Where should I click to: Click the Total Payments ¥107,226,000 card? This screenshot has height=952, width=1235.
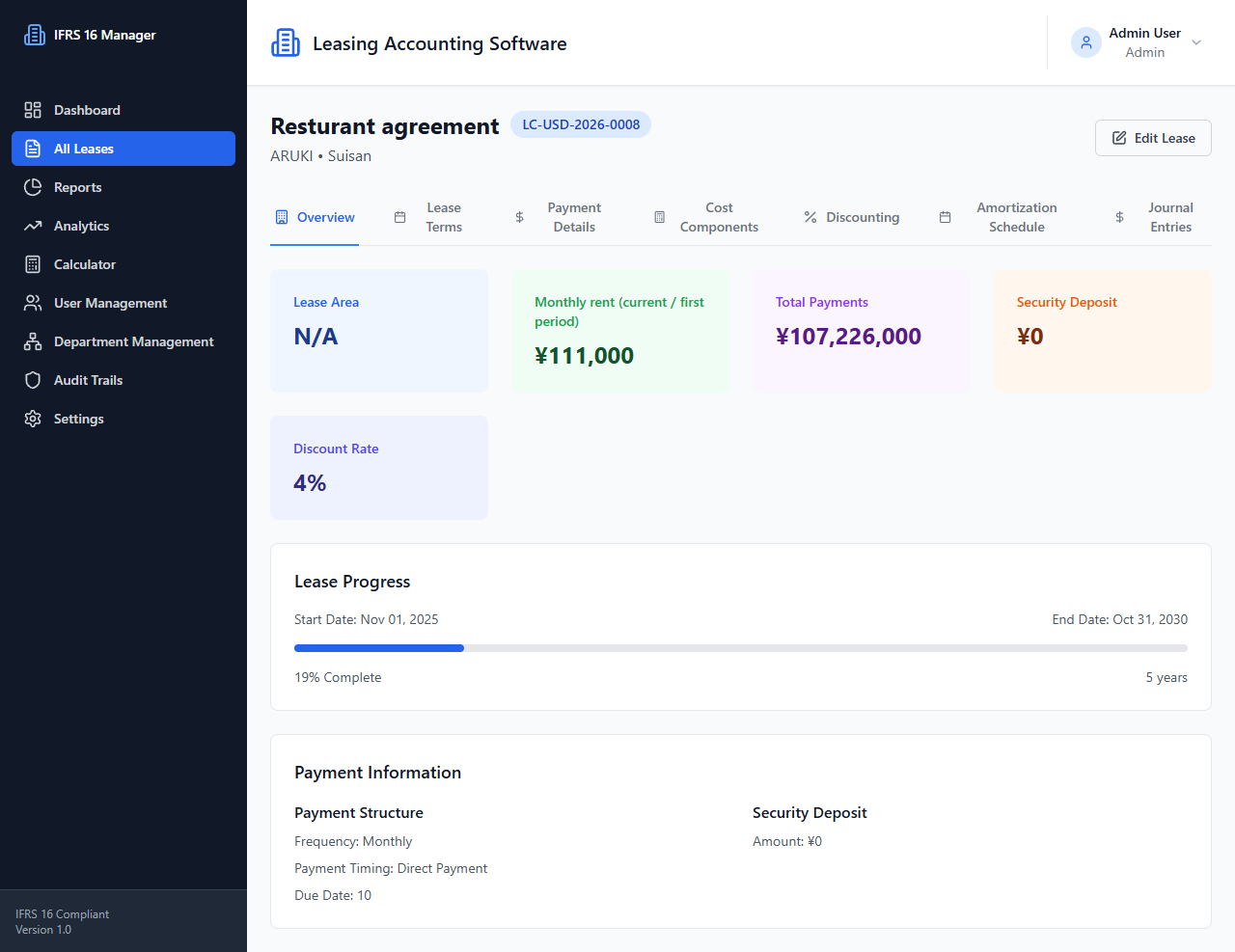click(x=862, y=331)
